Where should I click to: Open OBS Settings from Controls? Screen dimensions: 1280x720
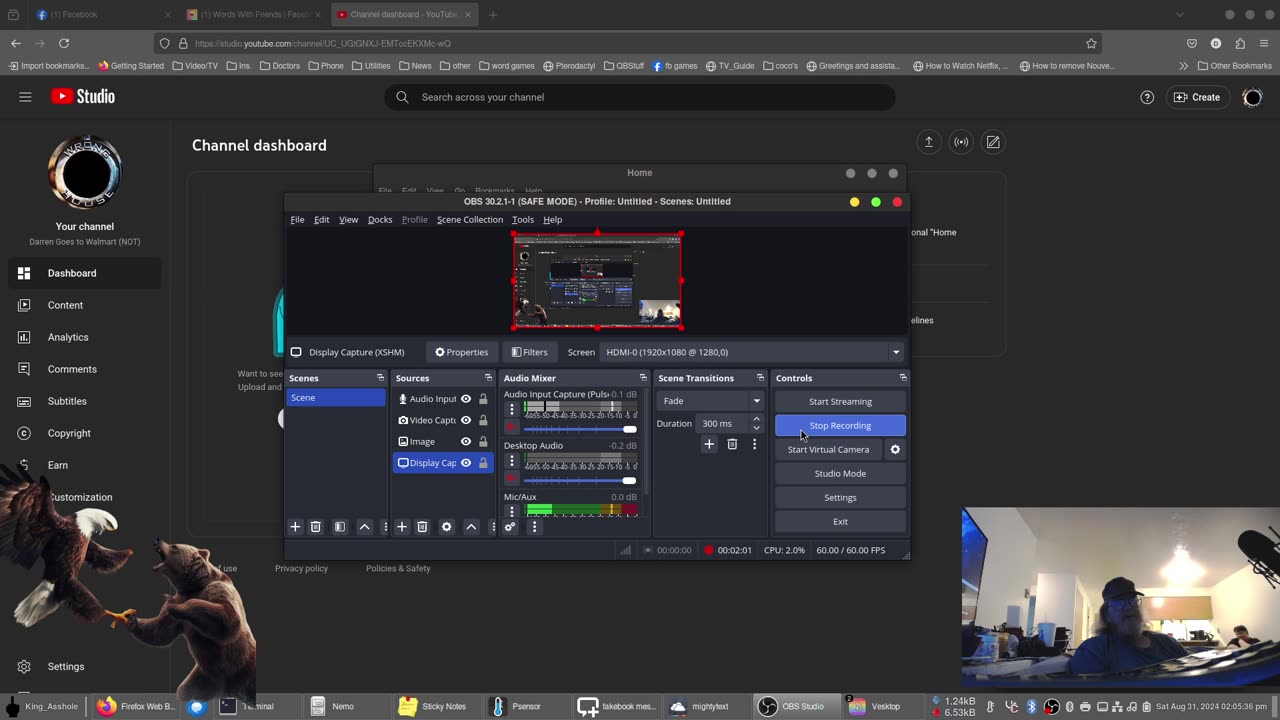tap(840, 498)
